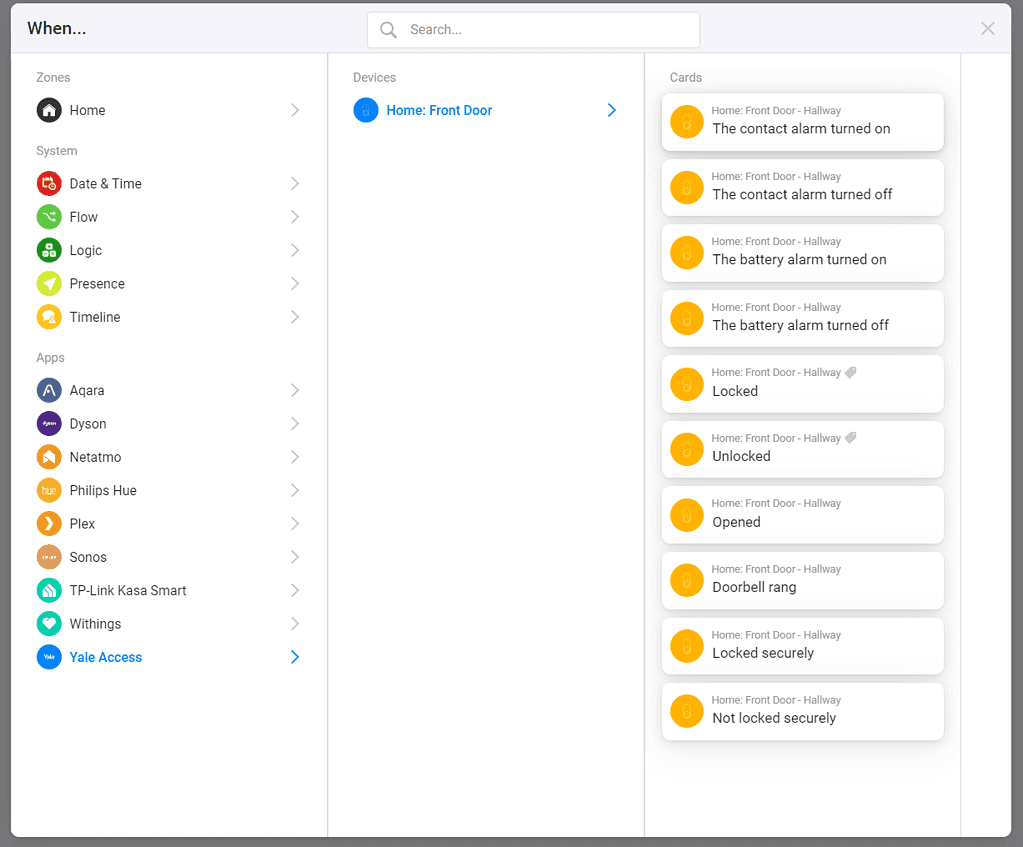Select Presence in the System list

click(97, 284)
